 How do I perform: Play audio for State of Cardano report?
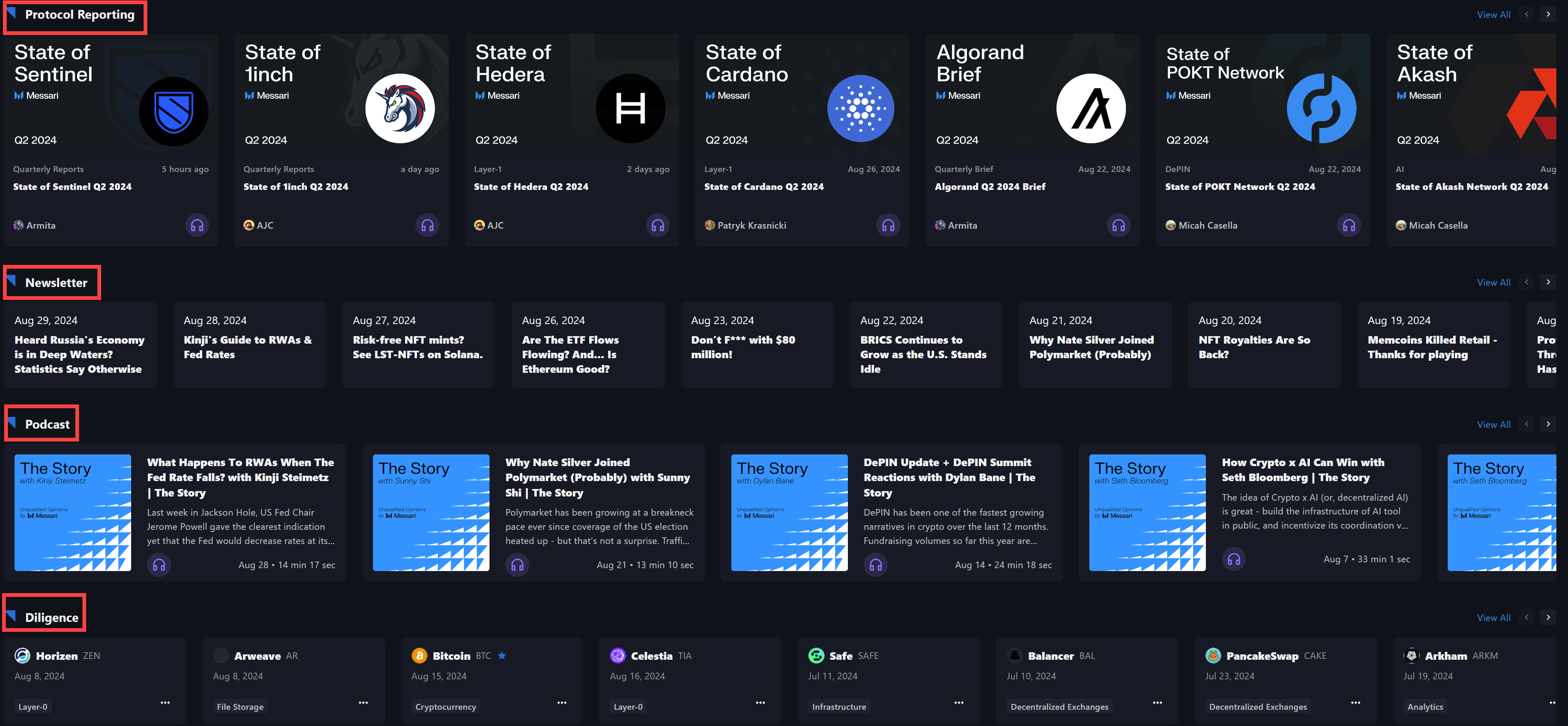tap(888, 225)
